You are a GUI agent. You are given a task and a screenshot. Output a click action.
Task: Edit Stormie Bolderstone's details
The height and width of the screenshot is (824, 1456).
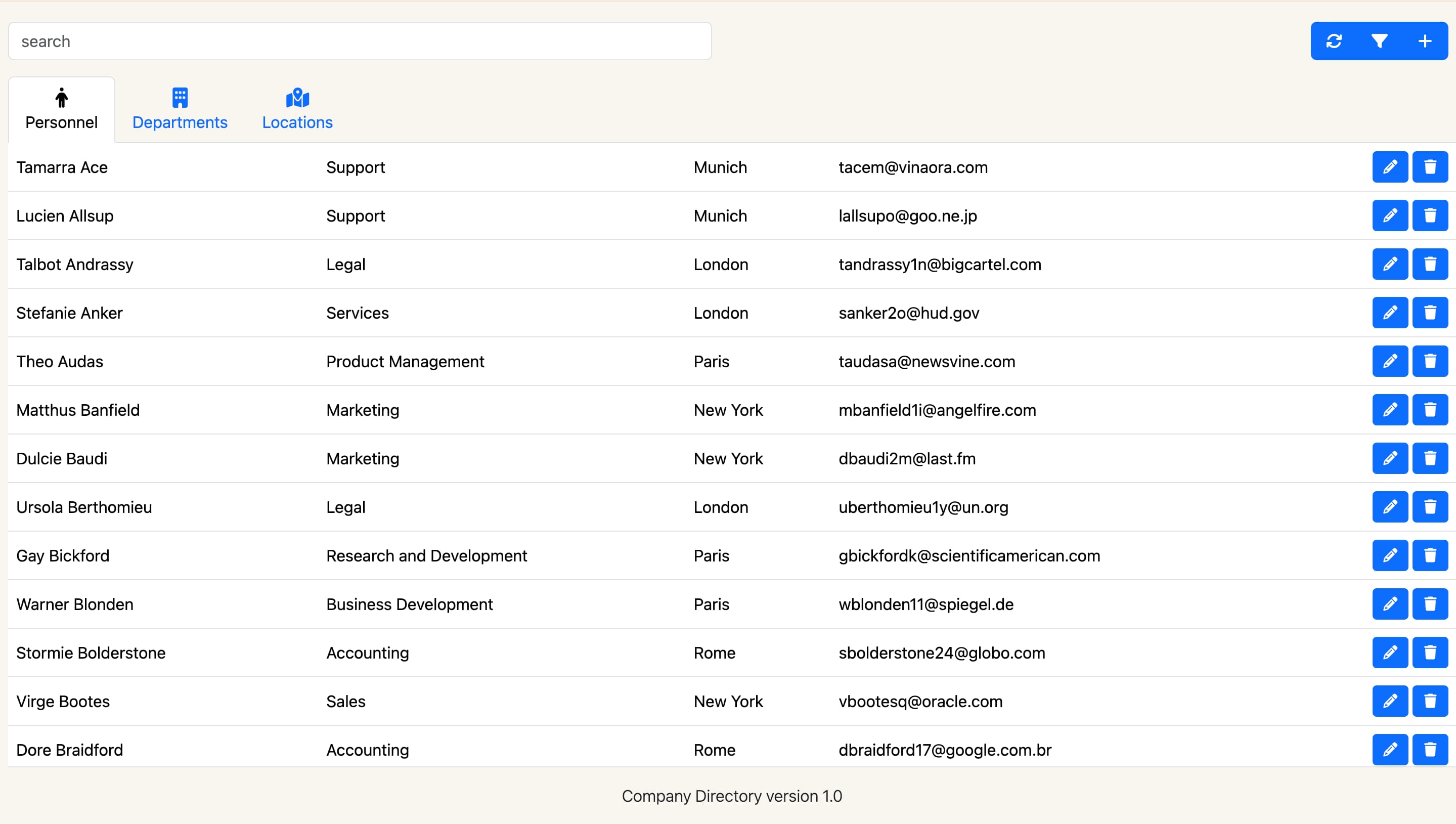(x=1390, y=653)
